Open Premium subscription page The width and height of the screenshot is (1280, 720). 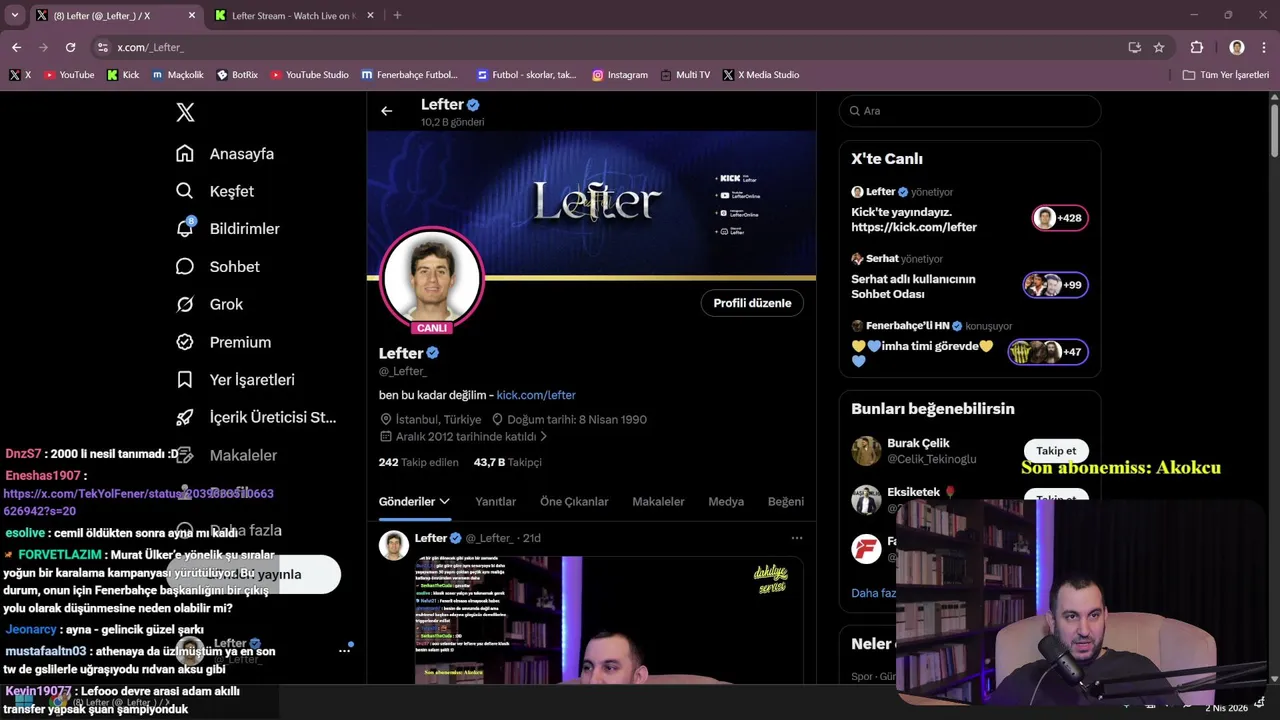coord(224,342)
